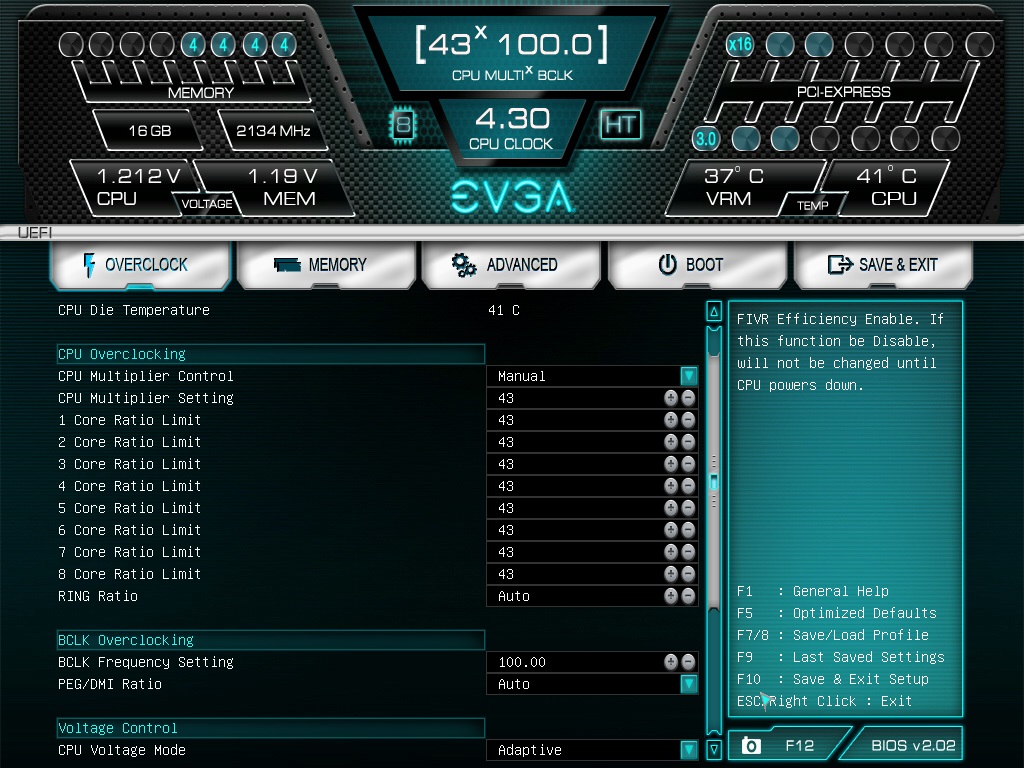
Task: Click the BIOS v2.02 version label
Action: pyautogui.click(x=913, y=745)
